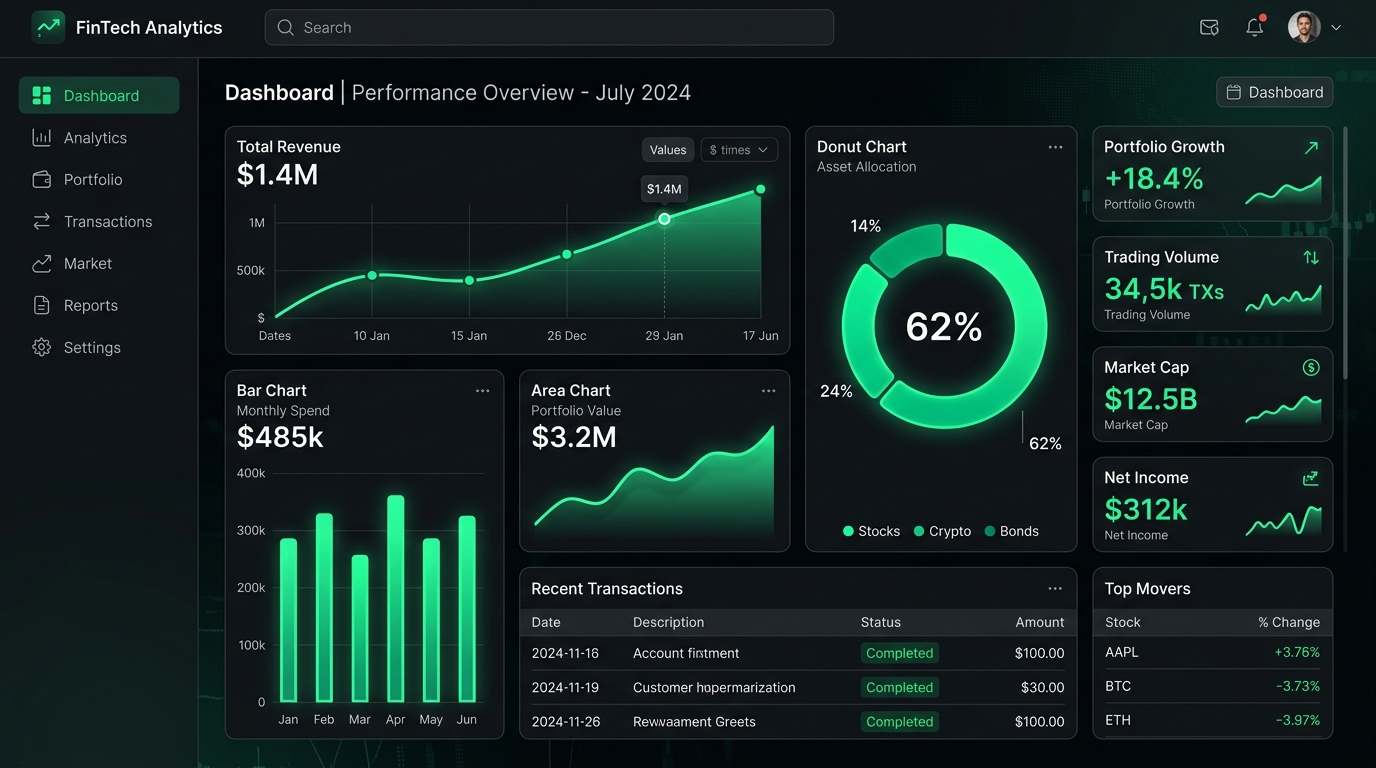
Task: Click the $312k Net Income value
Action: [x=1146, y=510]
